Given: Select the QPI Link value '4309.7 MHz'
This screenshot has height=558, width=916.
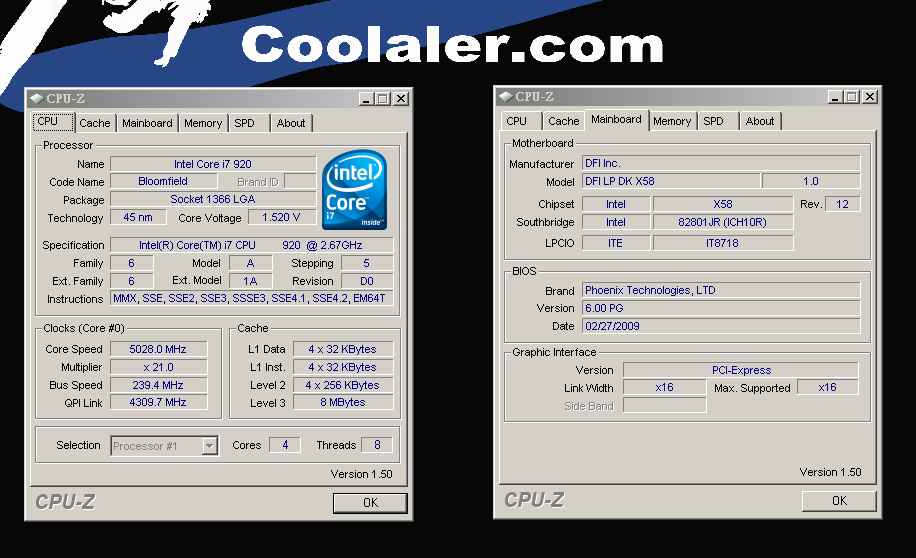Looking at the screenshot, I should click(x=158, y=403).
